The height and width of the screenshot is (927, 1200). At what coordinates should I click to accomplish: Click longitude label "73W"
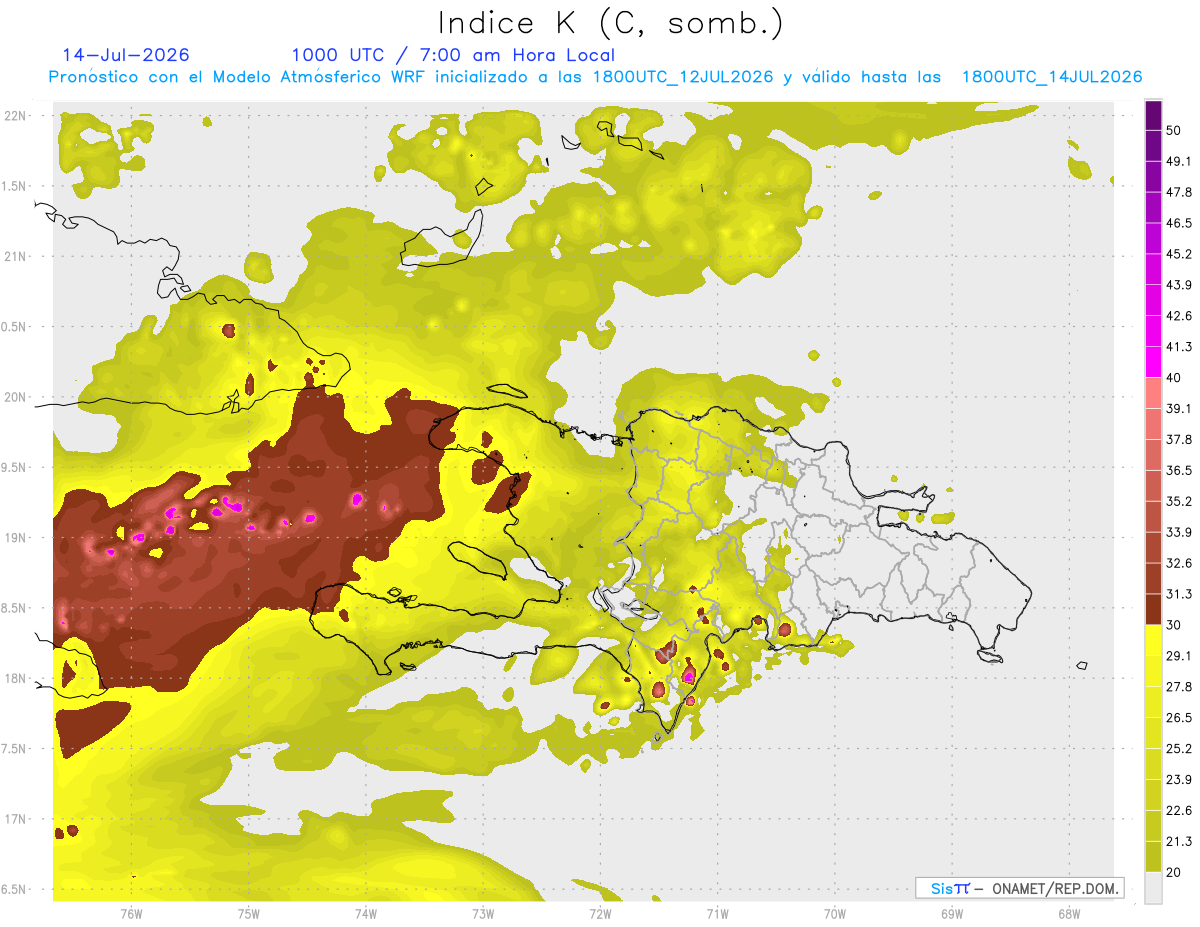point(483,914)
